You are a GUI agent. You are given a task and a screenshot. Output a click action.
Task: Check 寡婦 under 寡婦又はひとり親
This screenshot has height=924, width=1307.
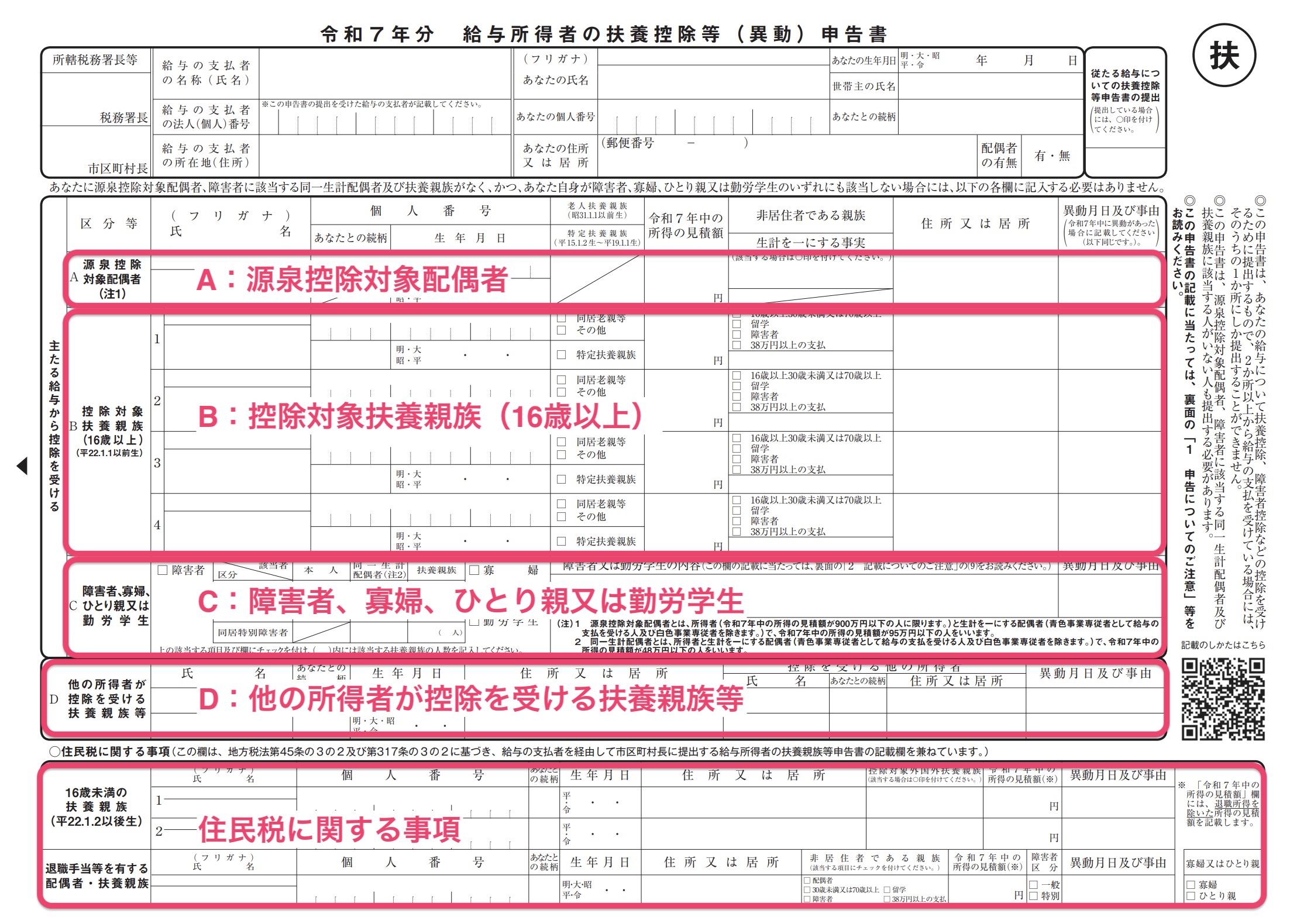click(1191, 885)
